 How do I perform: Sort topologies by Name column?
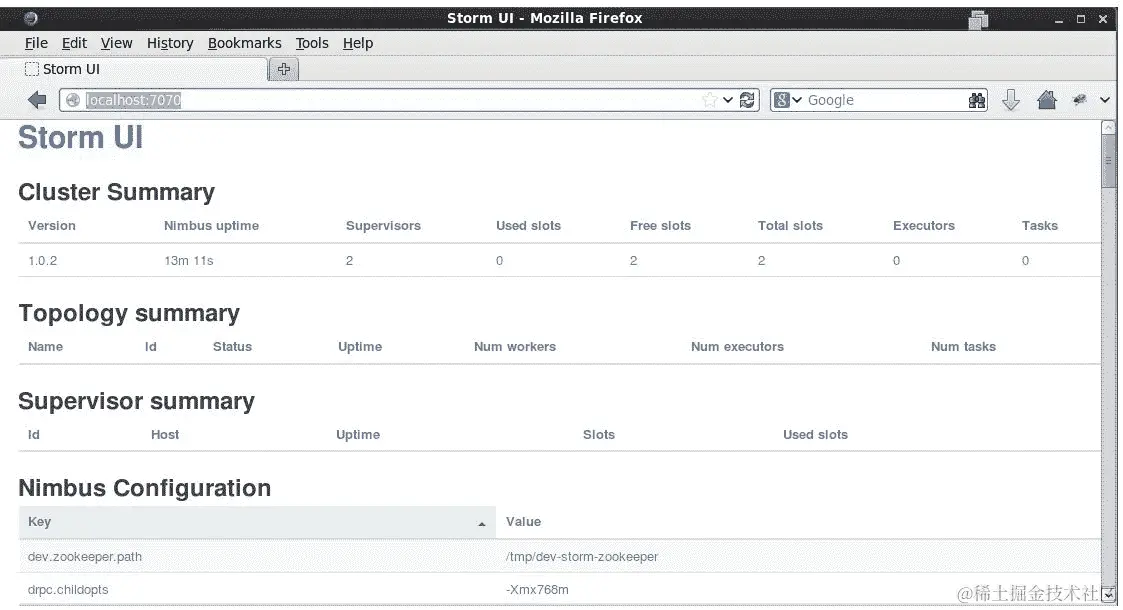click(45, 347)
